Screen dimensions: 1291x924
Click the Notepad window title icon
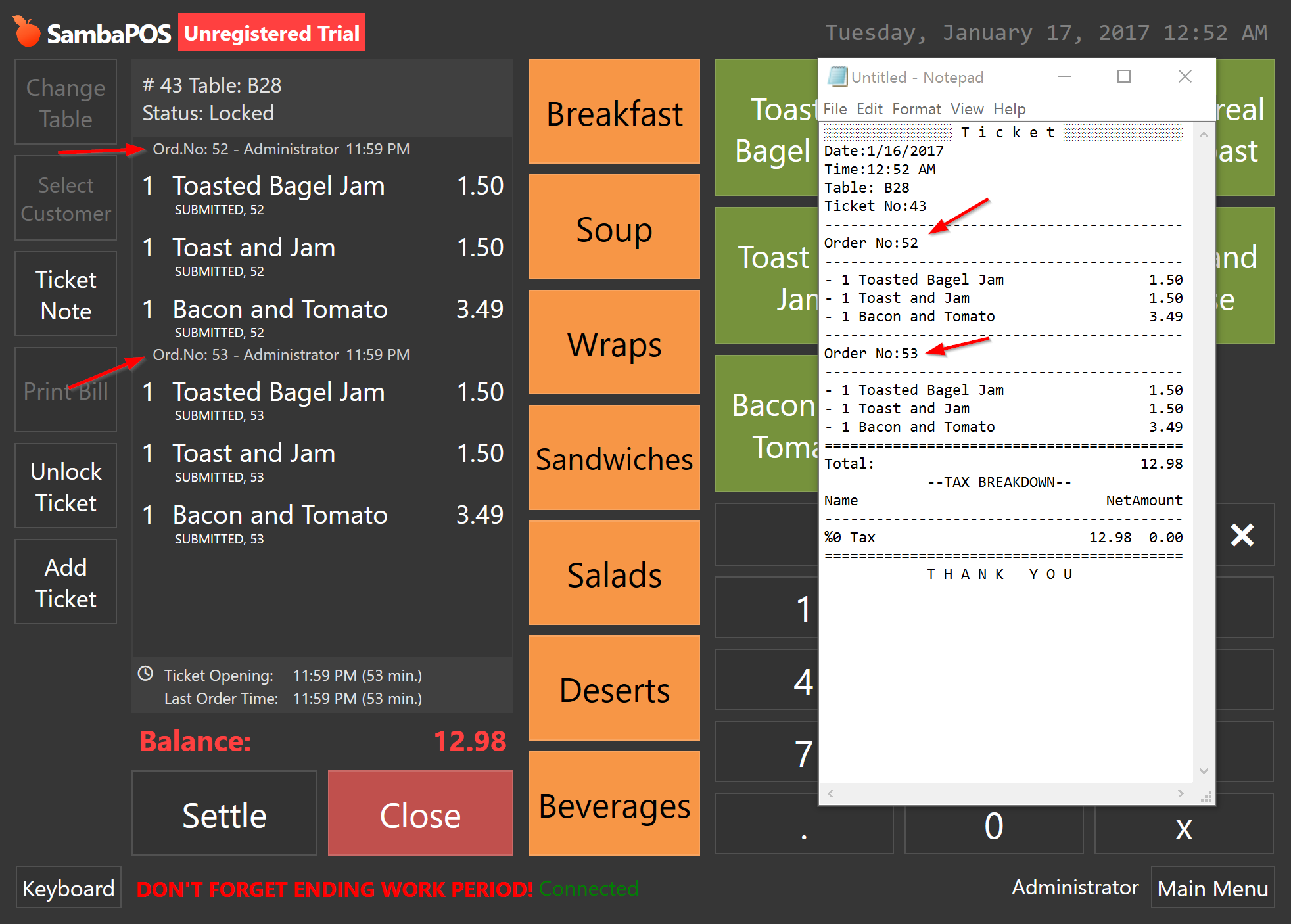coord(837,77)
